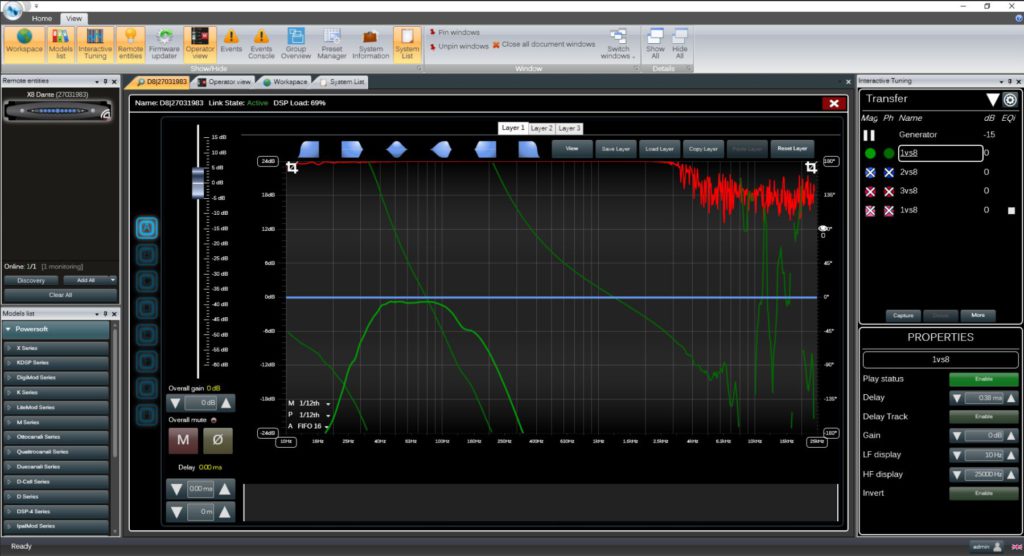Open the Events Console

click(261, 44)
